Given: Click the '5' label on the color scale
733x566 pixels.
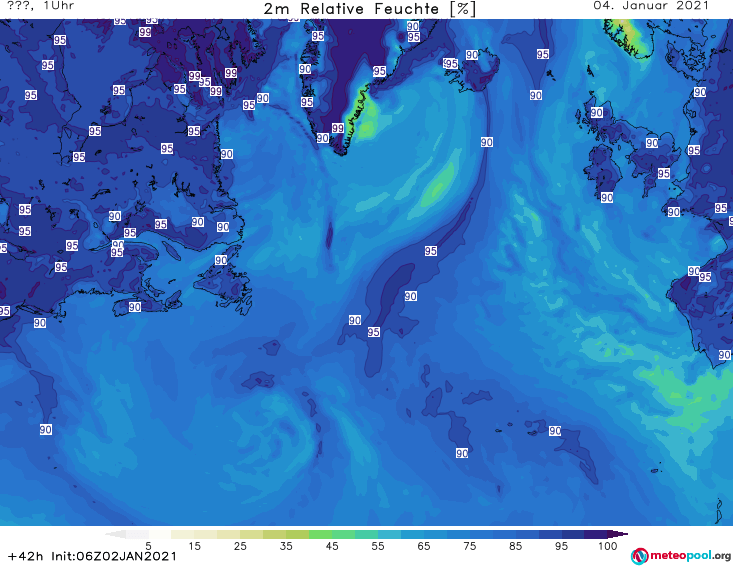Looking at the screenshot, I should point(149,546).
